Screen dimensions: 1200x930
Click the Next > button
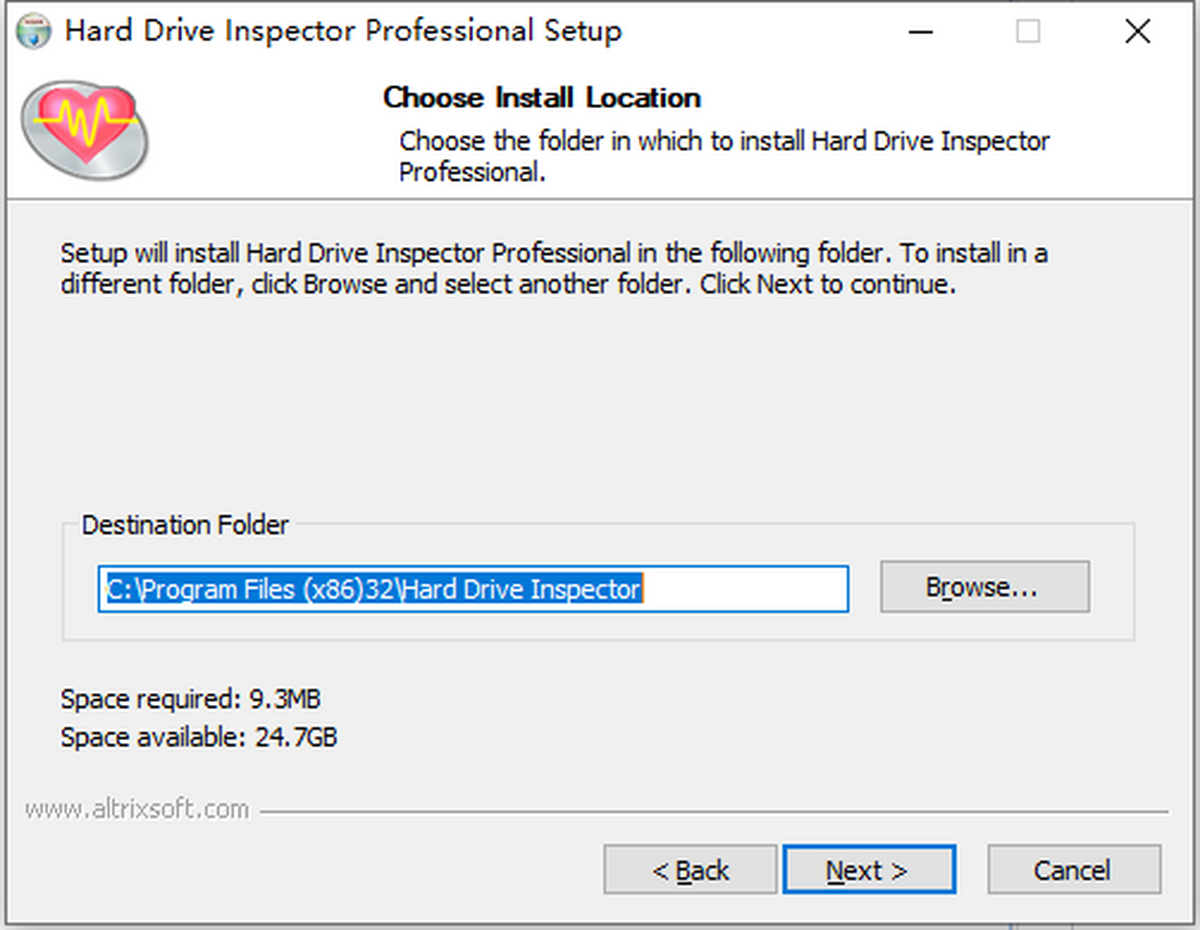click(869, 870)
